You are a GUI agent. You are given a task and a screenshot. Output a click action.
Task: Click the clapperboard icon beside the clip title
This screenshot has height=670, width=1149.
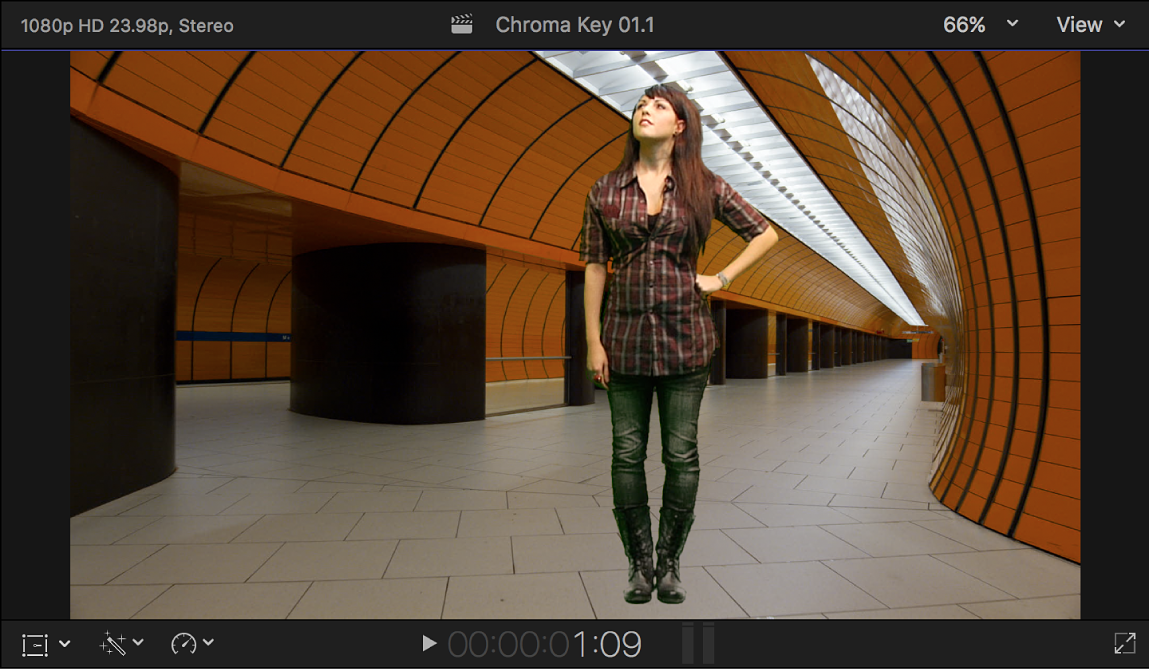pyautogui.click(x=461, y=23)
